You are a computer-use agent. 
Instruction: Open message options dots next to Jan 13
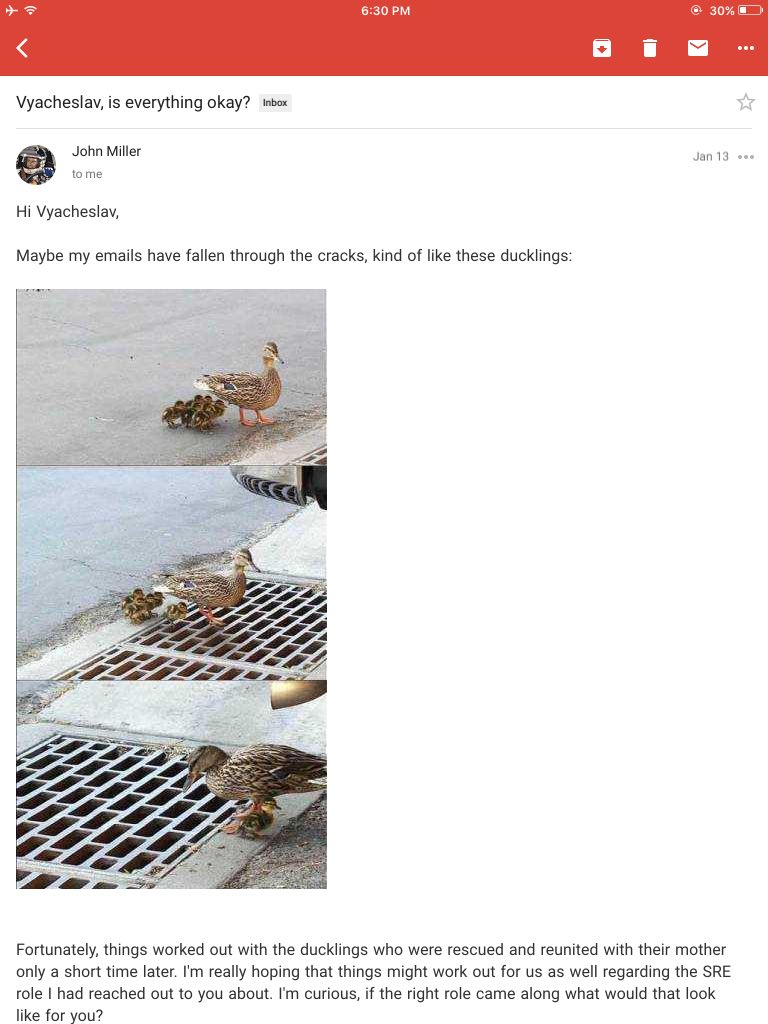tap(745, 157)
